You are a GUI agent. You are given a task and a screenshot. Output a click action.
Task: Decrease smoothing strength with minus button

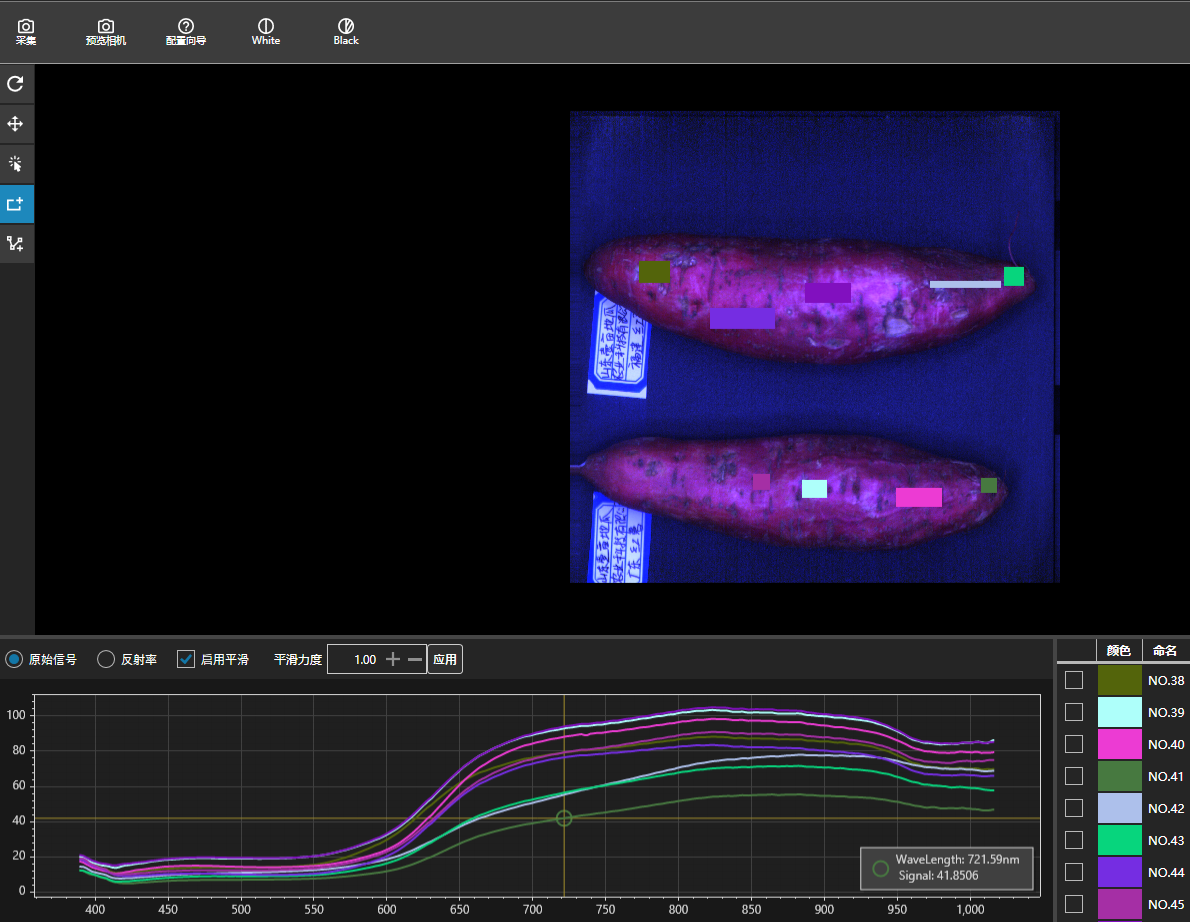point(415,660)
